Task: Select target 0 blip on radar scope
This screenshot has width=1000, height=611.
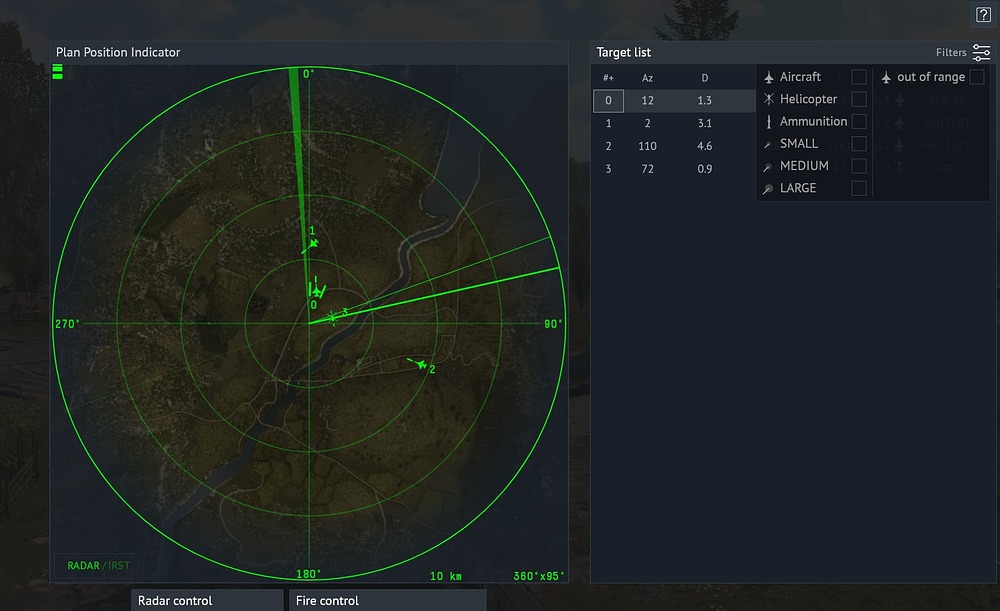Action: [317, 290]
